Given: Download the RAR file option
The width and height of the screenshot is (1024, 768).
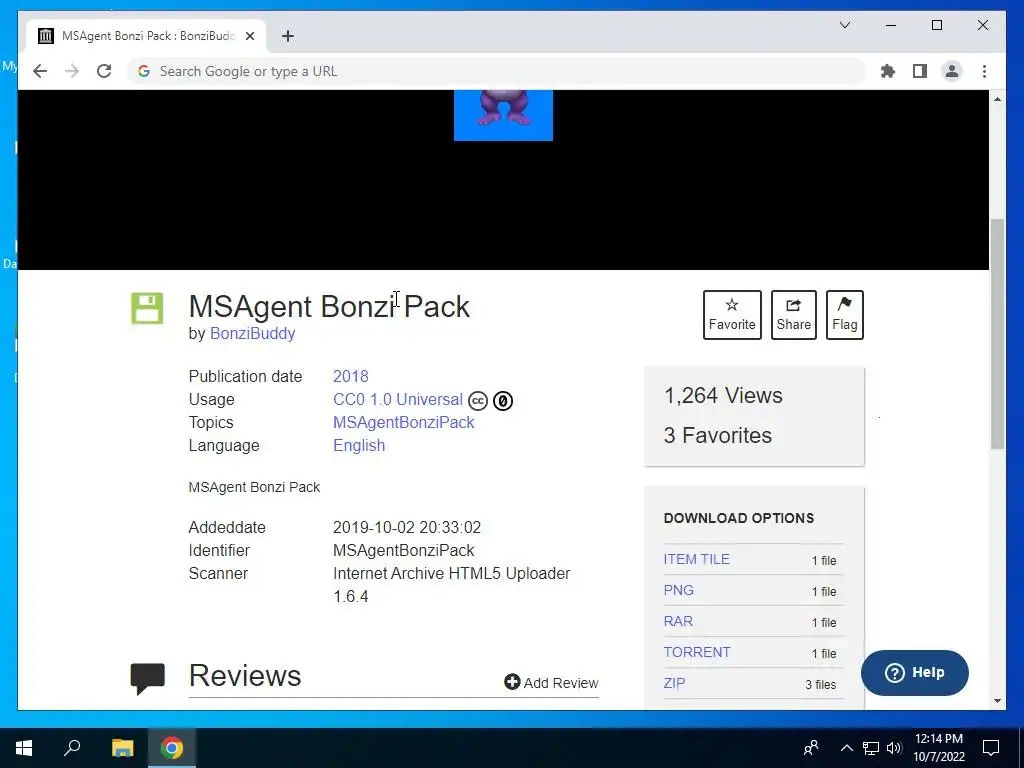Looking at the screenshot, I should tap(678, 621).
